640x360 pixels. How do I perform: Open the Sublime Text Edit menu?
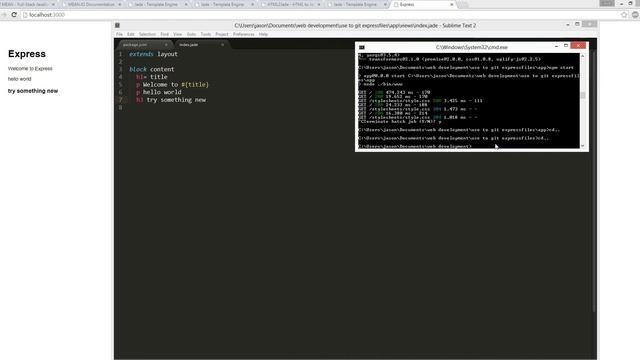[x=131, y=34]
